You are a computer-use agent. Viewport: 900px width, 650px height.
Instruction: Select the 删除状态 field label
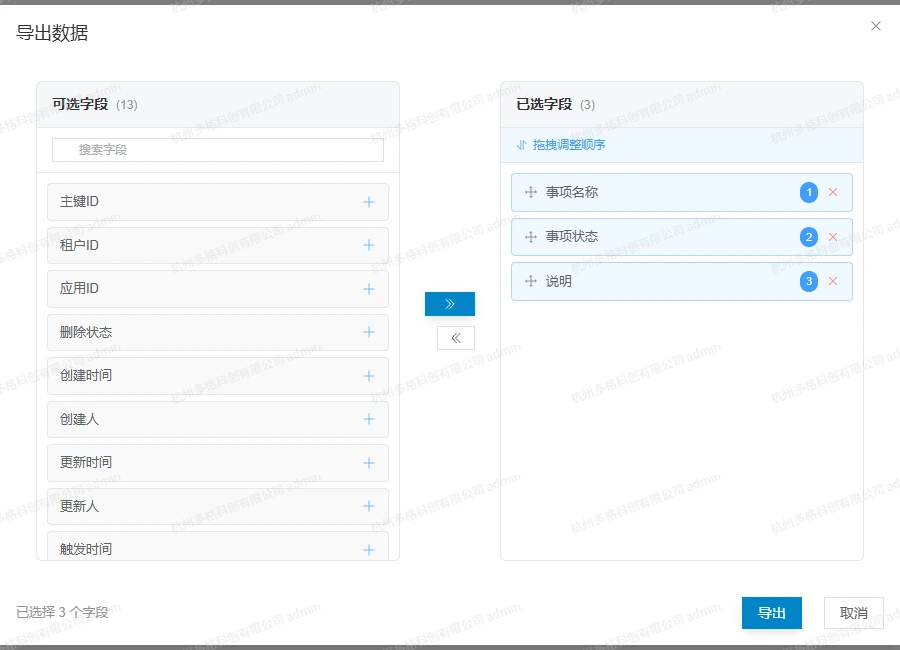pos(86,332)
